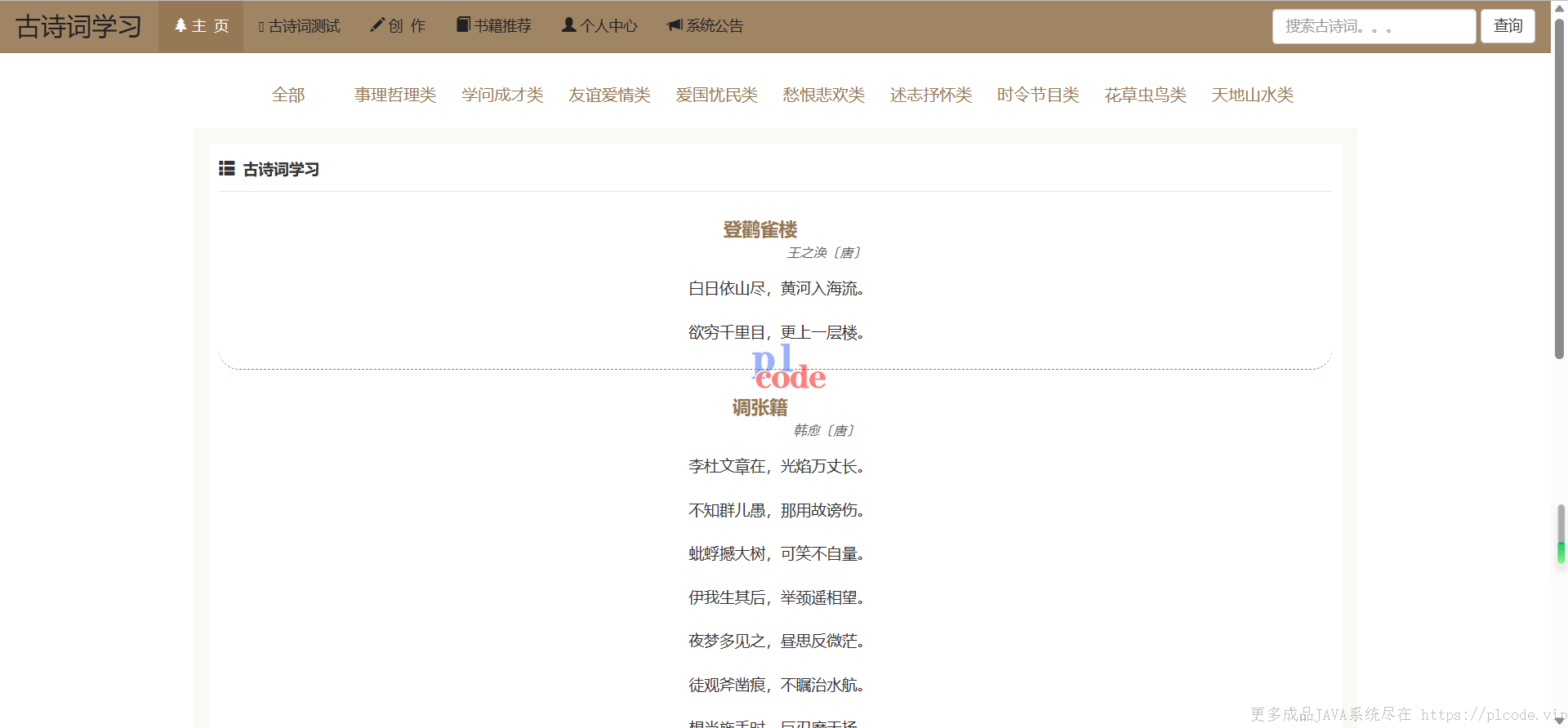
Task: Focus the 搜索古诗词 search field
Action: pos(1374,26)
